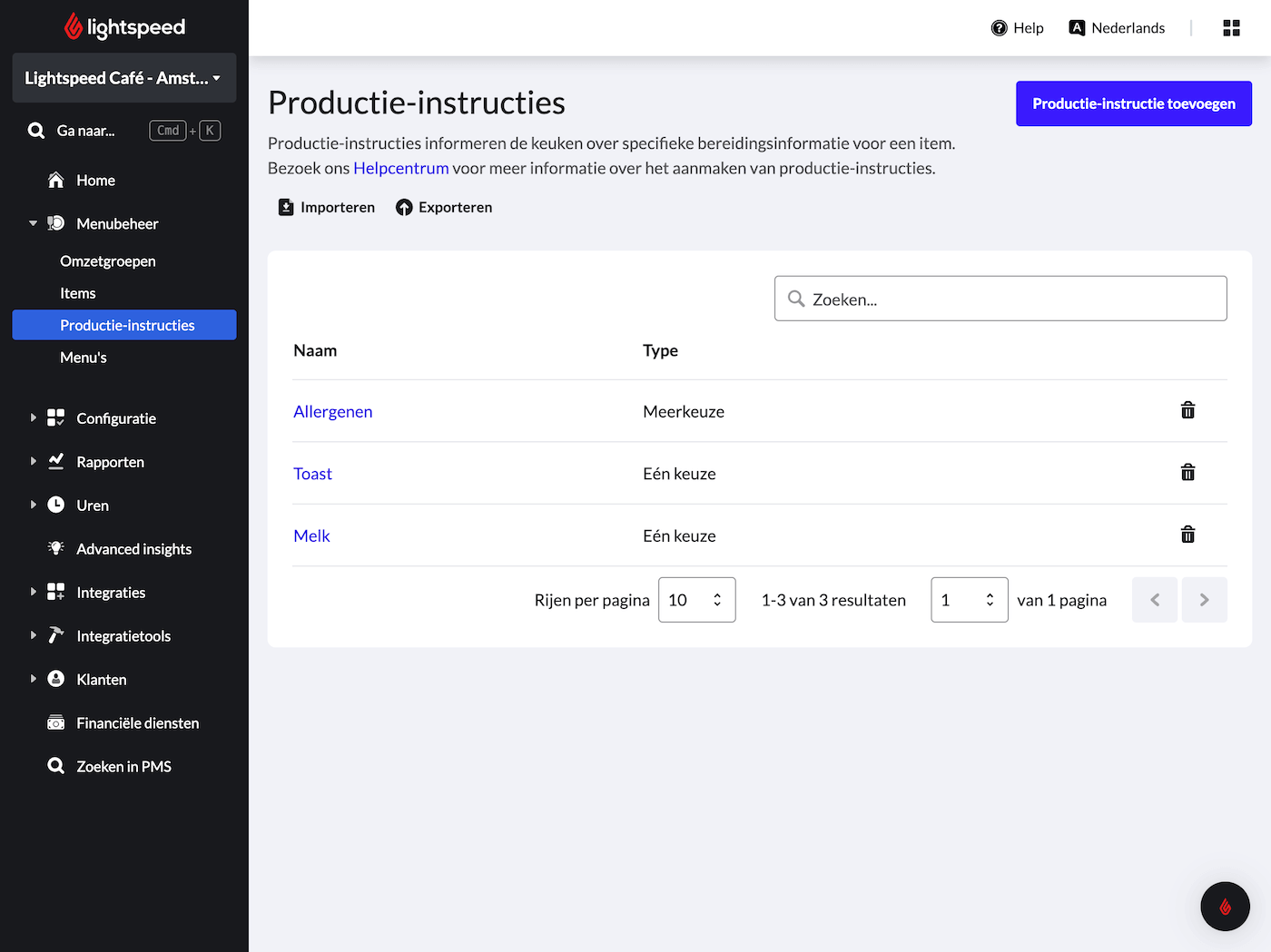Click the Zoeken in PMS magnifier icon
1271x952 pixels.
pos(56,766)
